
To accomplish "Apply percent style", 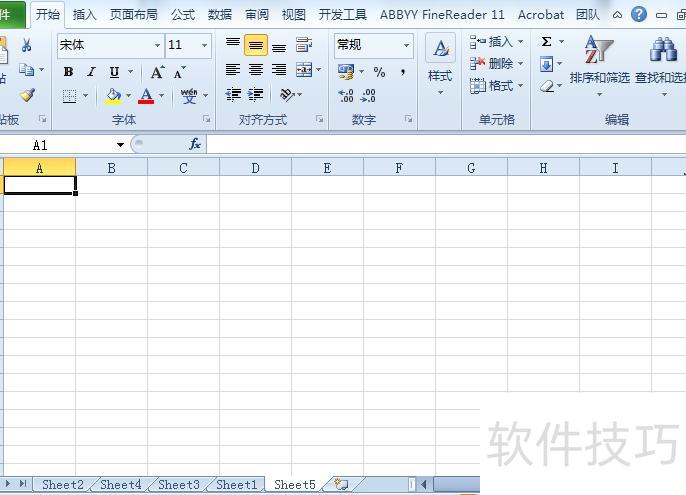I will pyautogui.click(x=379, y=72).
